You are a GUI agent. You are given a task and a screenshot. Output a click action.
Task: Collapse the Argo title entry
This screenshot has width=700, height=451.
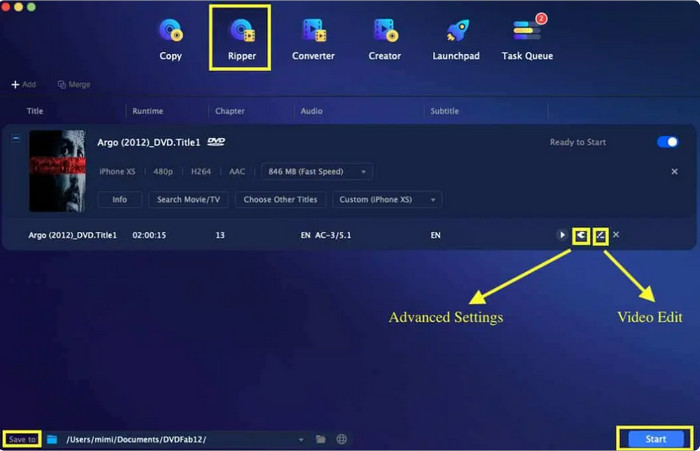point(16,138)
